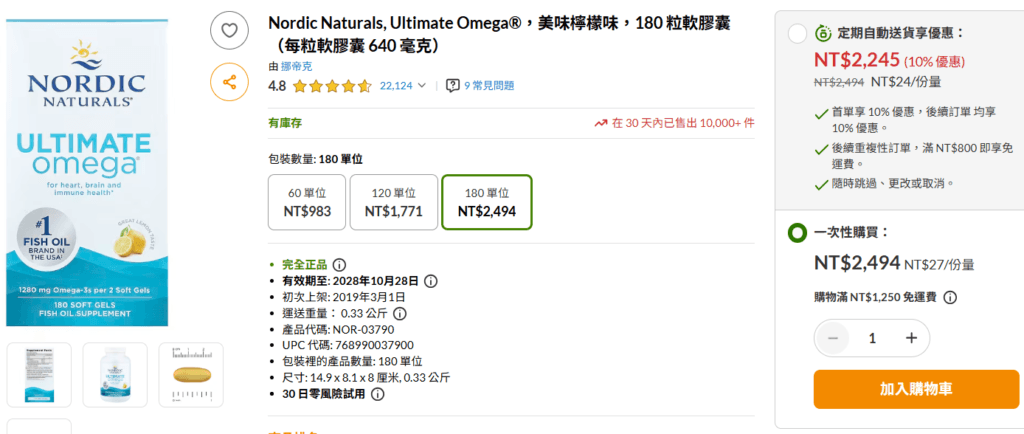Screen dimensions: 1024x434
Task: Click info icon beside 30日零風險試用
Action: [x=377, y=394]
